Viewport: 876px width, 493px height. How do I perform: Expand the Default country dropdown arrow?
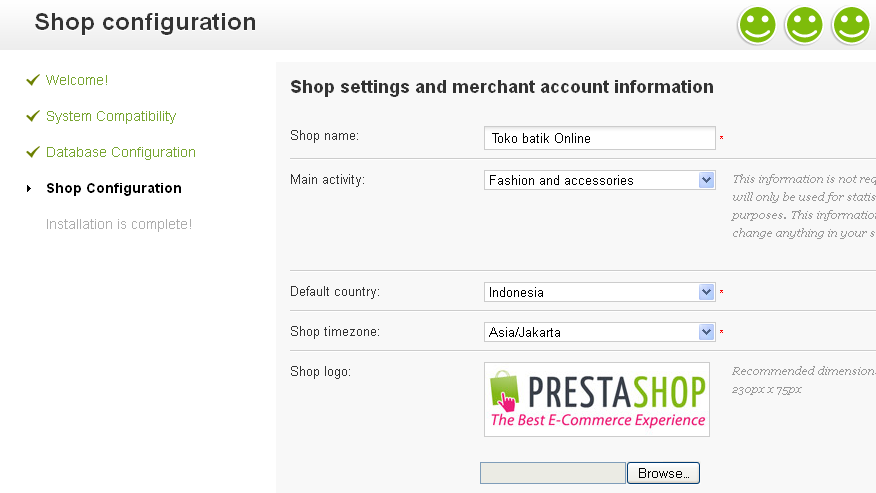tap(706, 292)
